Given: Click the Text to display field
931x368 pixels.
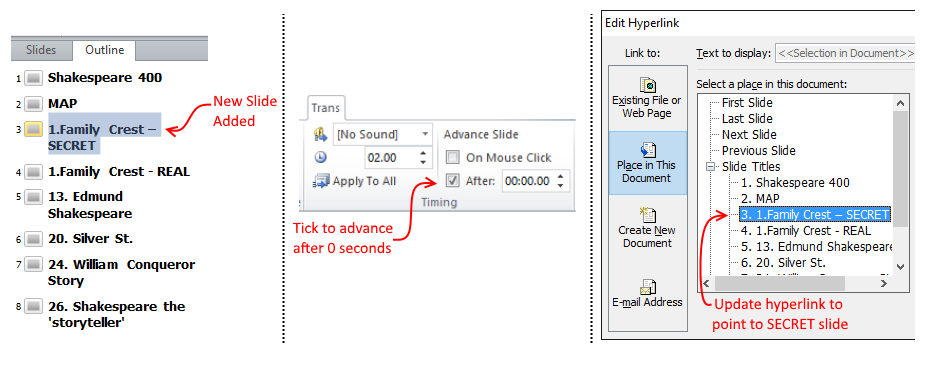Looking at the screenshot, I should [x=845, y=53].
